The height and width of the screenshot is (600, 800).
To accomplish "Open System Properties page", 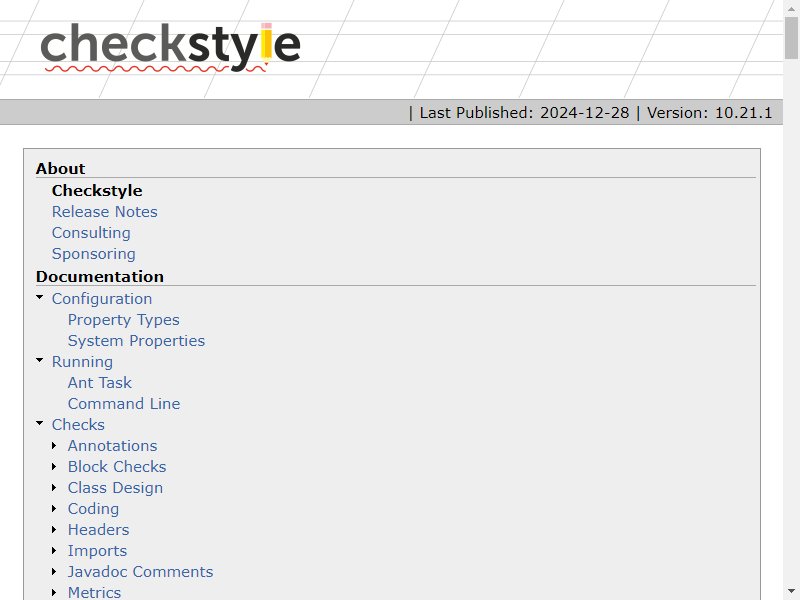I will click(x=136, y=341).
